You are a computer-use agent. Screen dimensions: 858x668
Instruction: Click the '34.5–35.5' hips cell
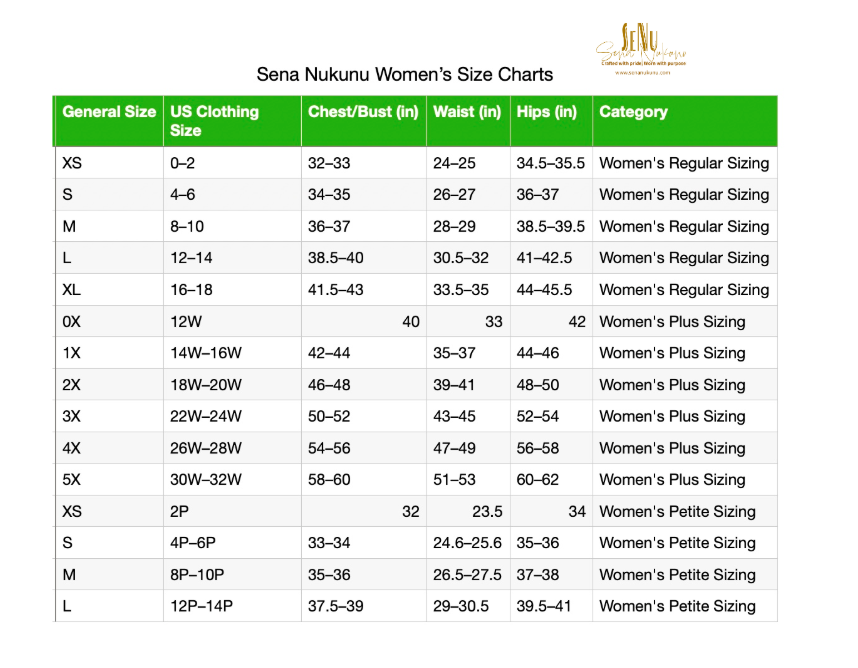pyautogui.click(x=550, y=163)
